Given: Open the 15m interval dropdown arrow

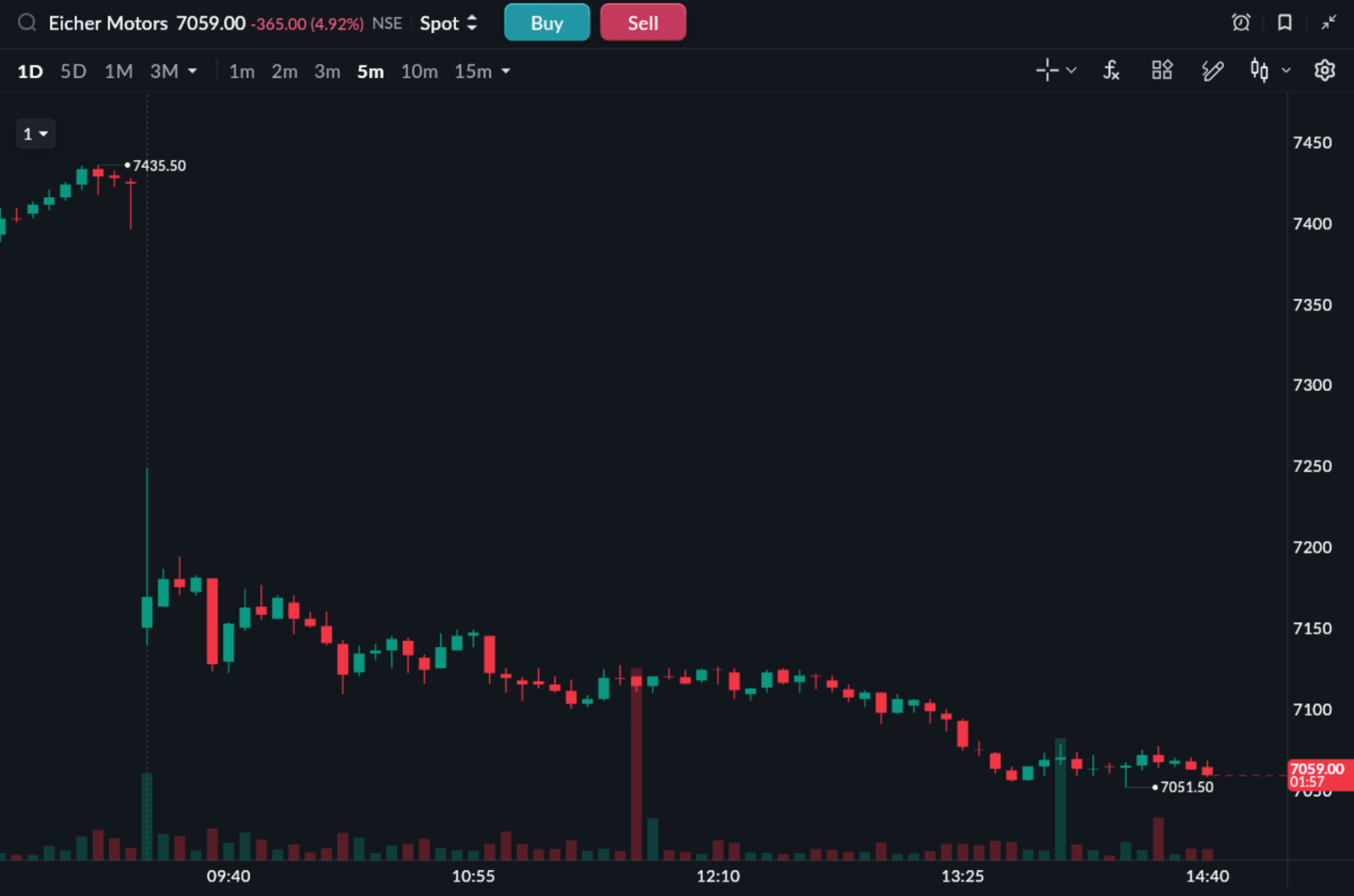Looking at the screenshot, I should pyautogui.click(x=506, y=71).
